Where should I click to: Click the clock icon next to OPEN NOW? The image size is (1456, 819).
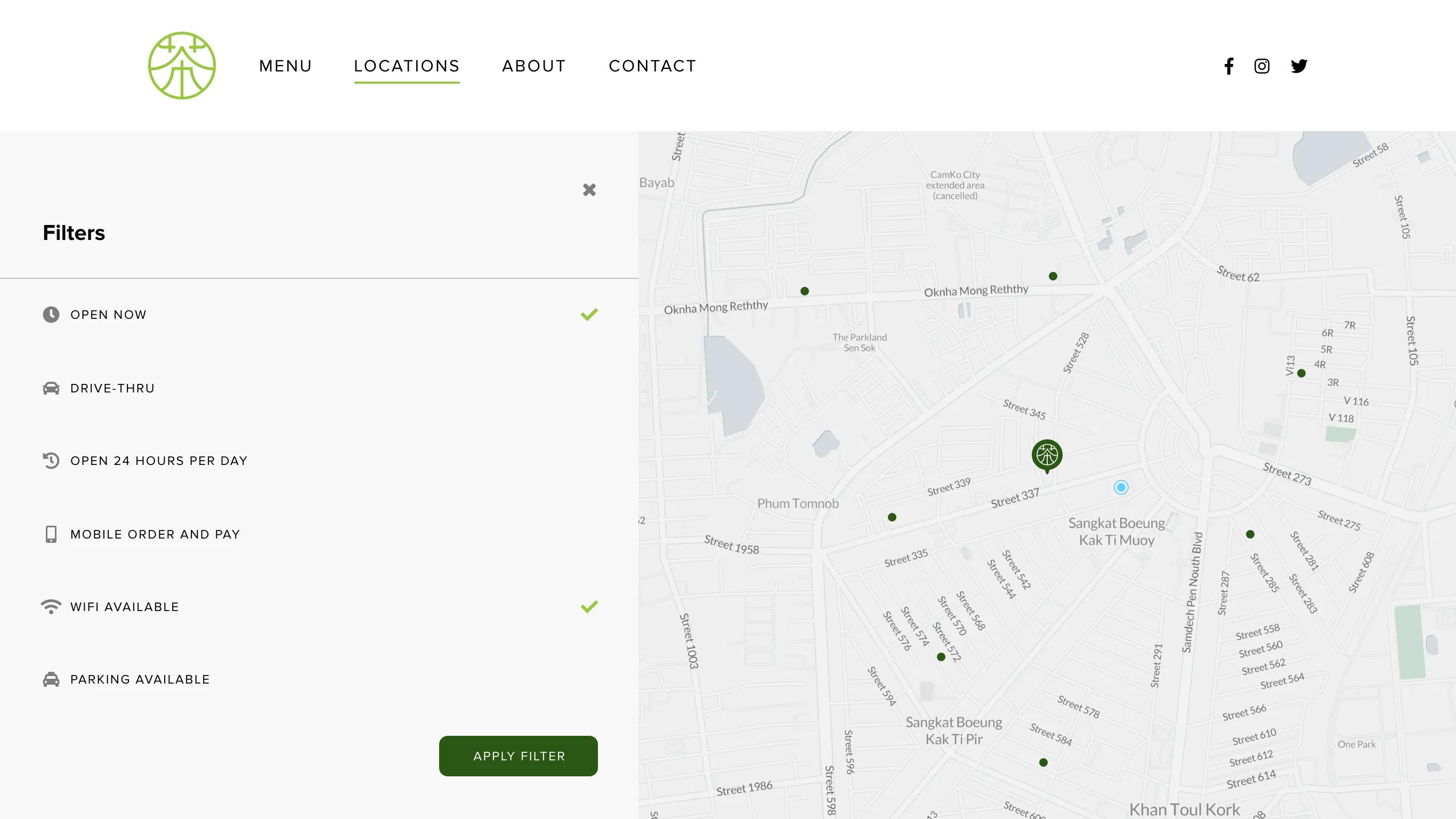tap(50, 314)
